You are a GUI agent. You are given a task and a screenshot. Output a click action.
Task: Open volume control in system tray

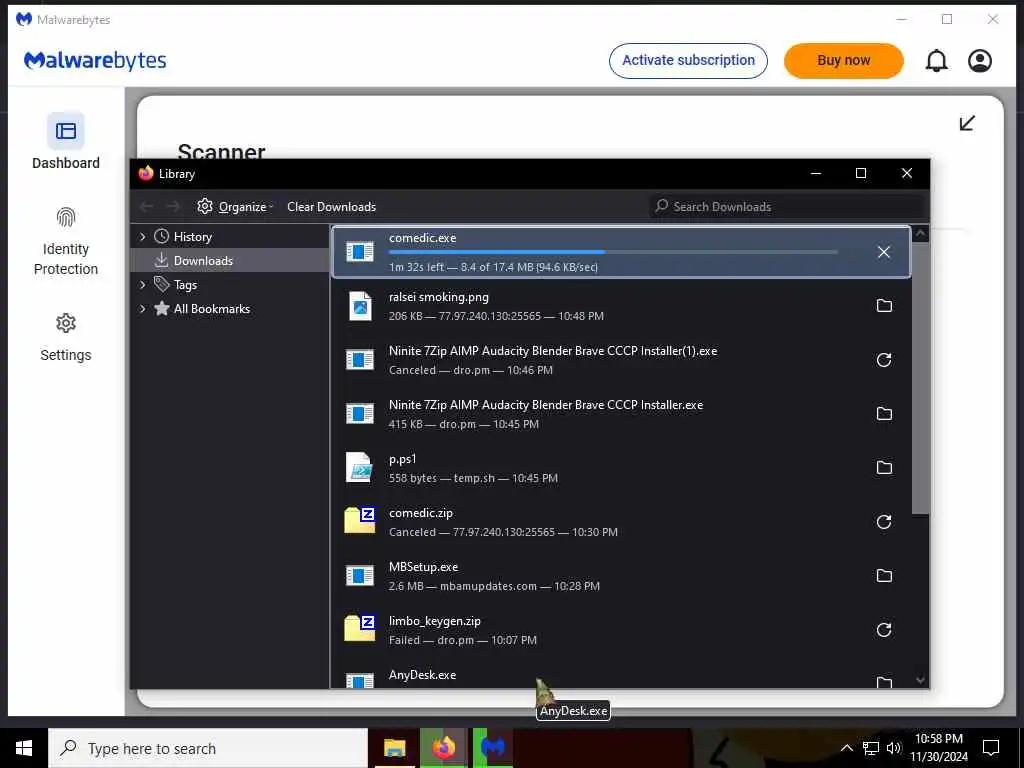(x=894, y=748)
